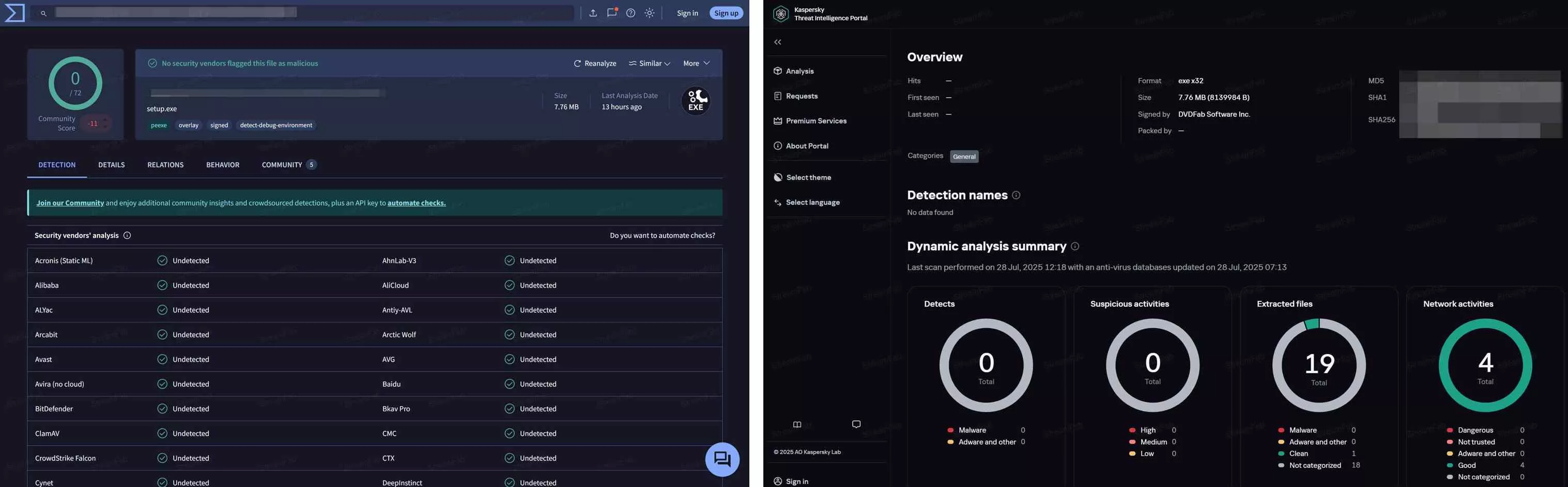1568x487 pixels.
Task: Click the EXE file type icon
Action: (x=696, y=101)
